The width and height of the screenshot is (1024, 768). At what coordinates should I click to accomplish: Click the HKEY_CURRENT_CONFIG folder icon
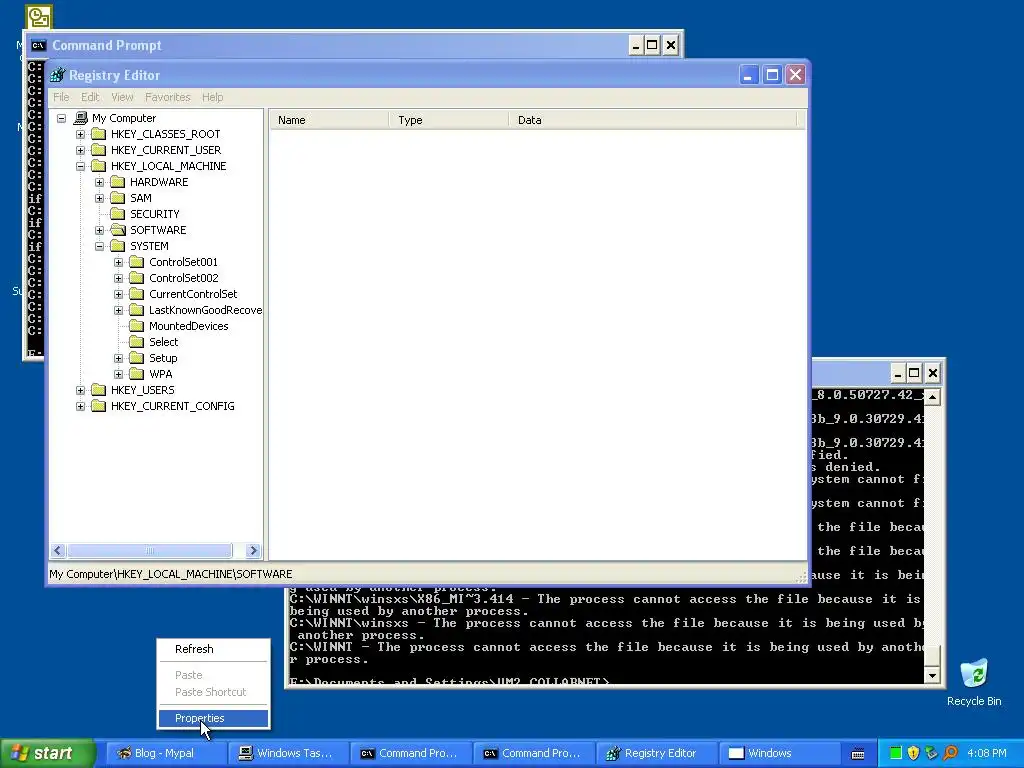click(x=99, y=406)
